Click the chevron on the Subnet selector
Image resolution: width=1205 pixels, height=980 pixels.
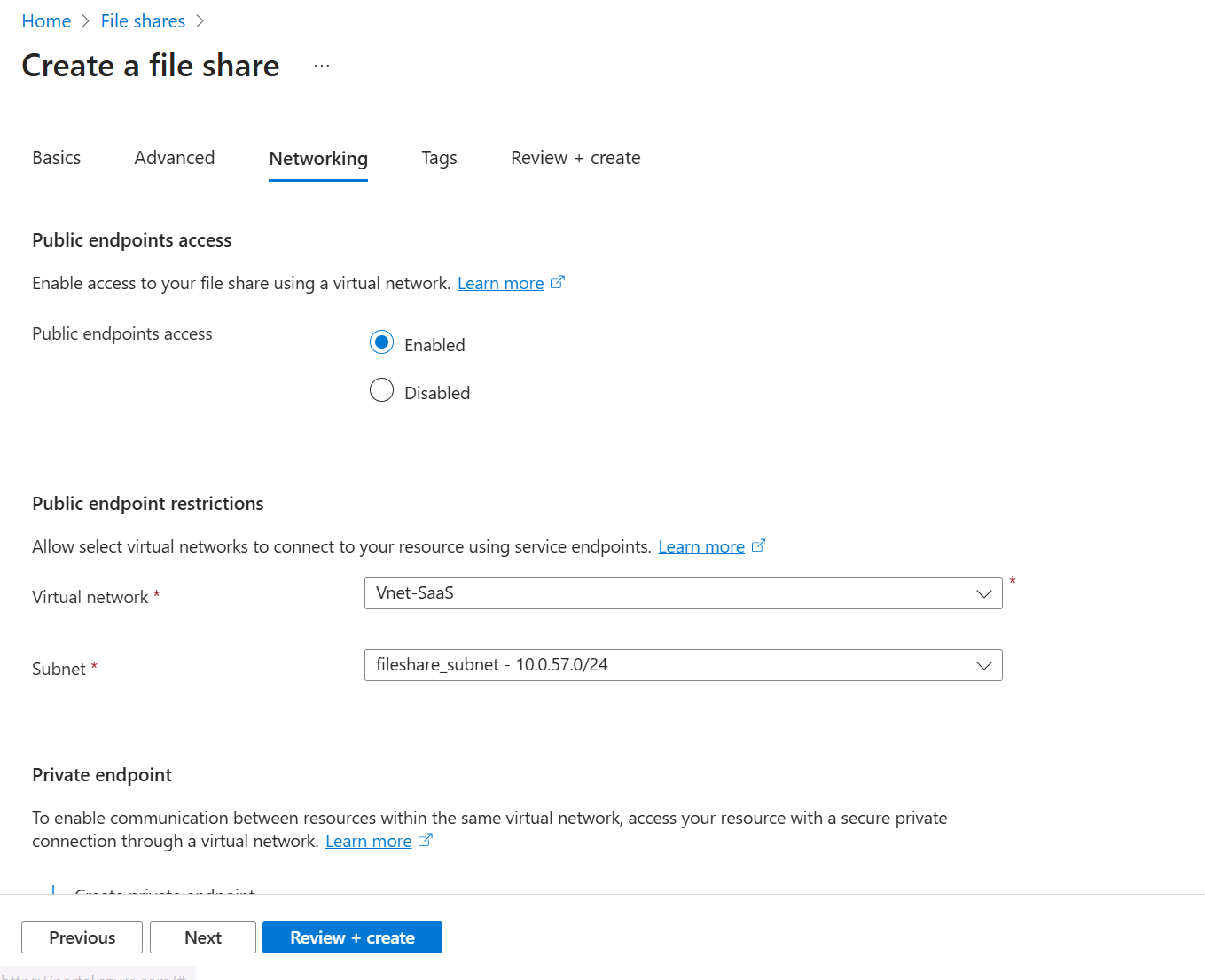pos(983,665)
